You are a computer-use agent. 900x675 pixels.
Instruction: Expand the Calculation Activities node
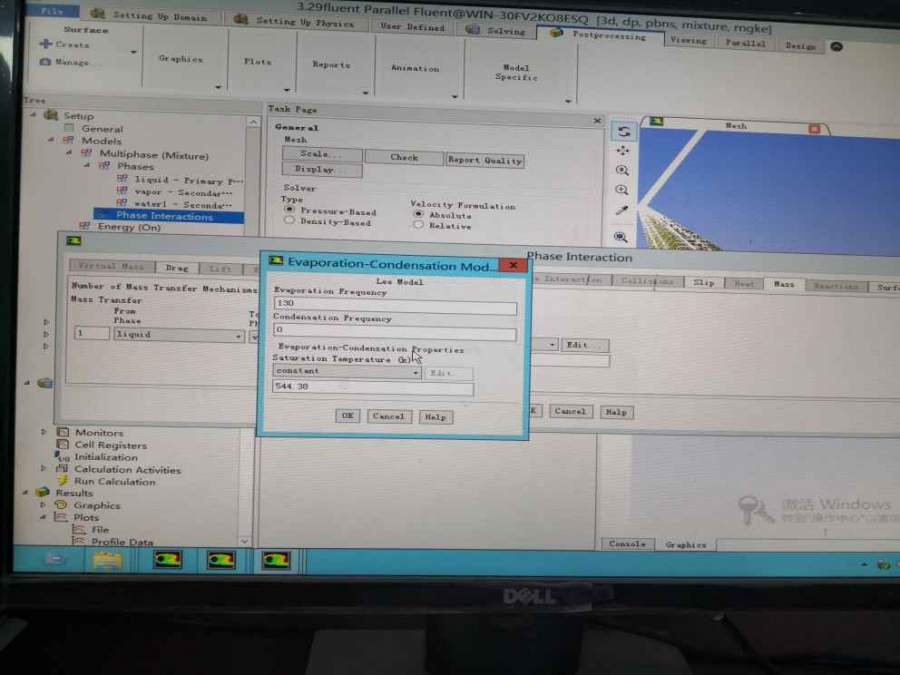point(44,468)
